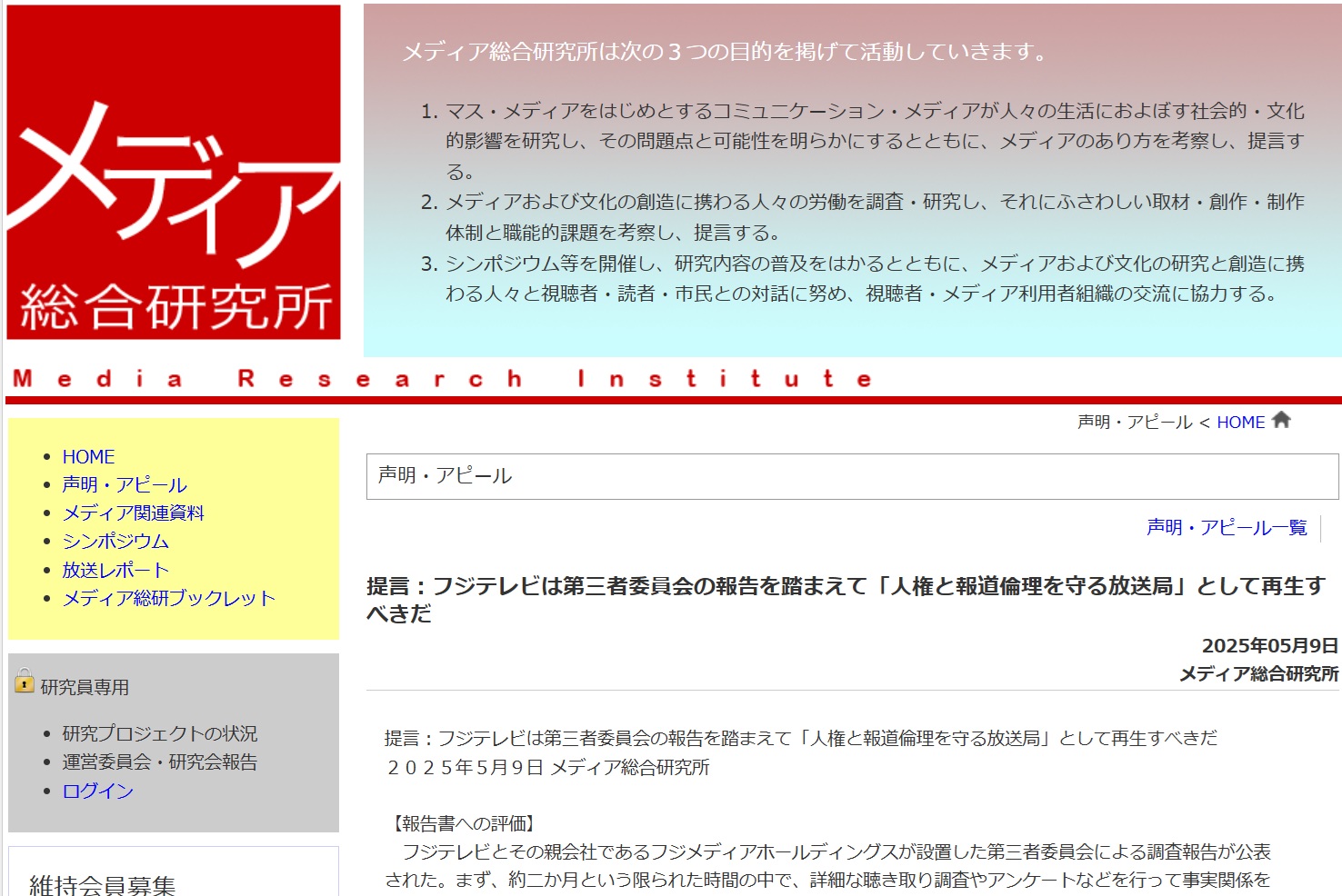Open the 声明・アピール一覧 link

tap(1227, 527)
